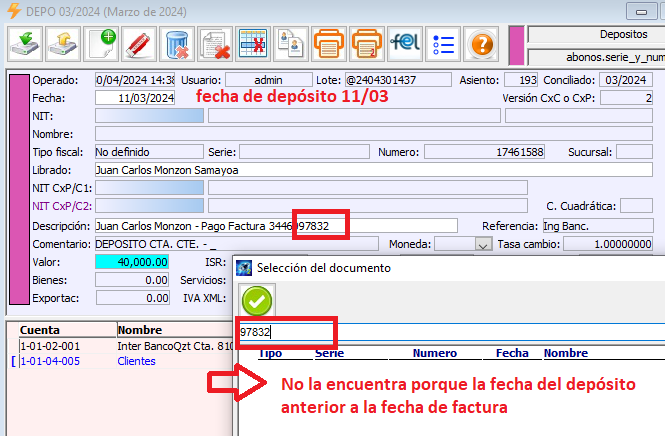The width and height of the screenshot is (665, 436).
Task: Click the magenta color block in toolbar
Action: (x=516, y=45)
